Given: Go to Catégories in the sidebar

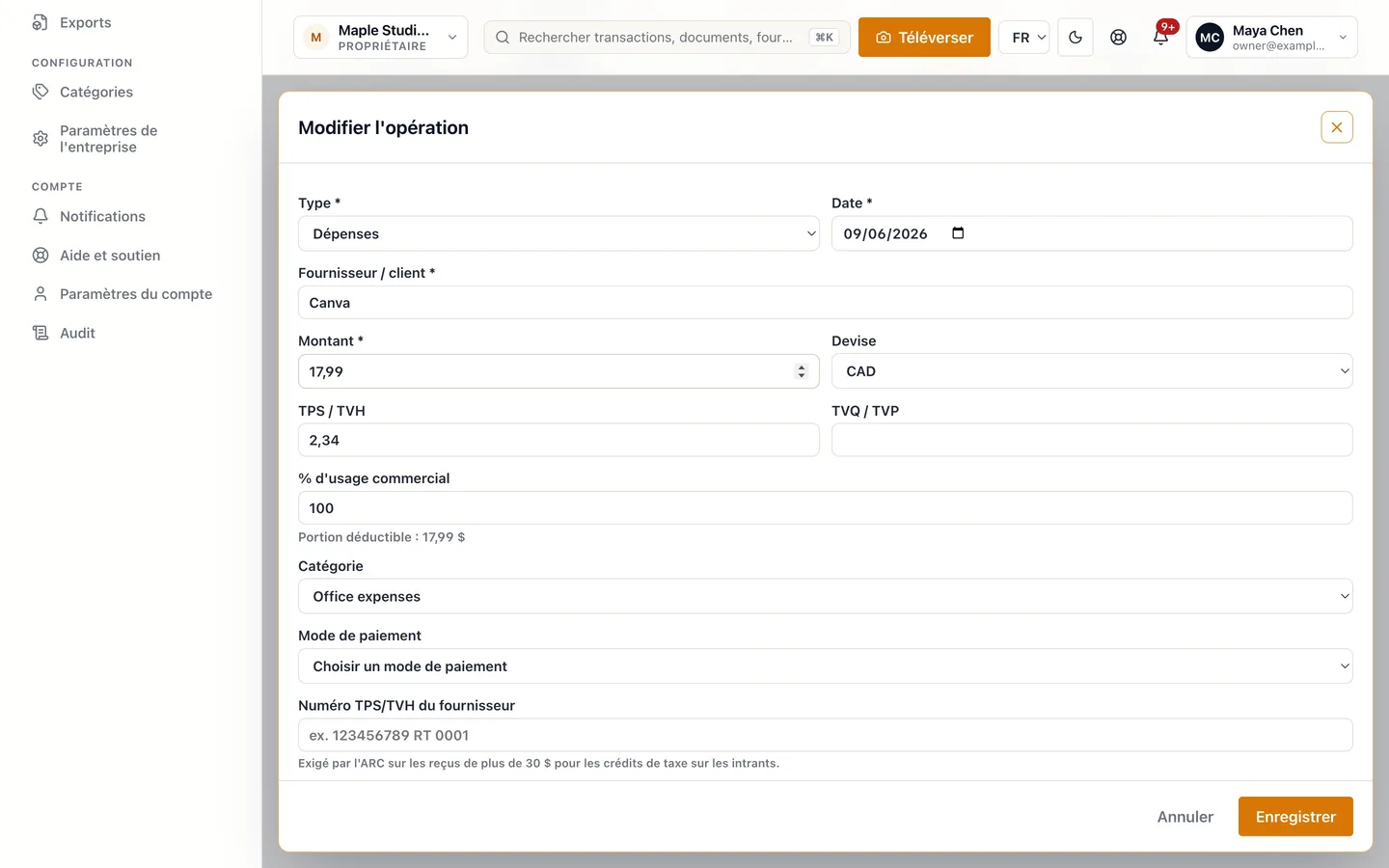Looking at the screenshot, I should tap(96, 92).
